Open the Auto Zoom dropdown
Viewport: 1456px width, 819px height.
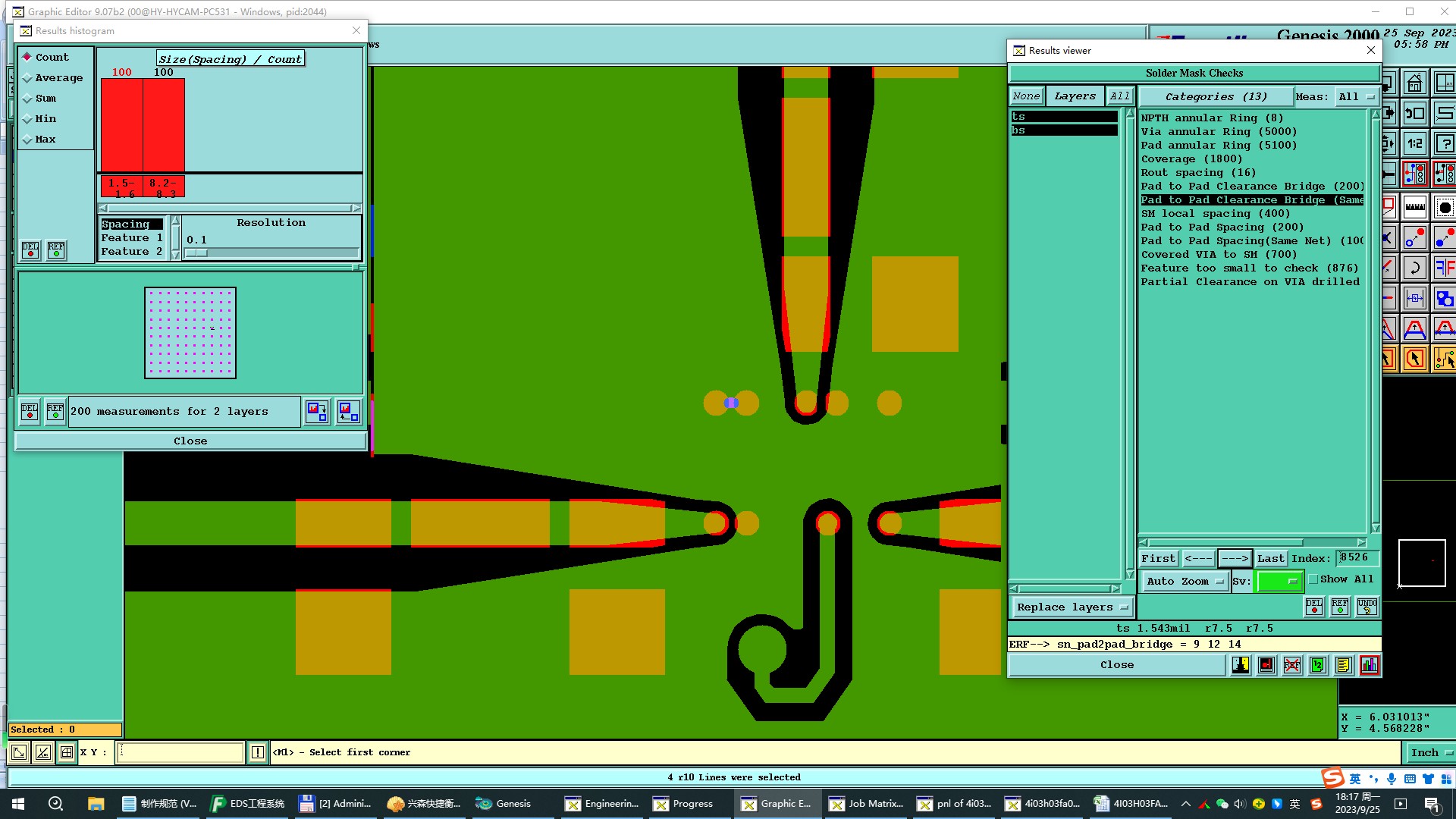point(1185,581)
